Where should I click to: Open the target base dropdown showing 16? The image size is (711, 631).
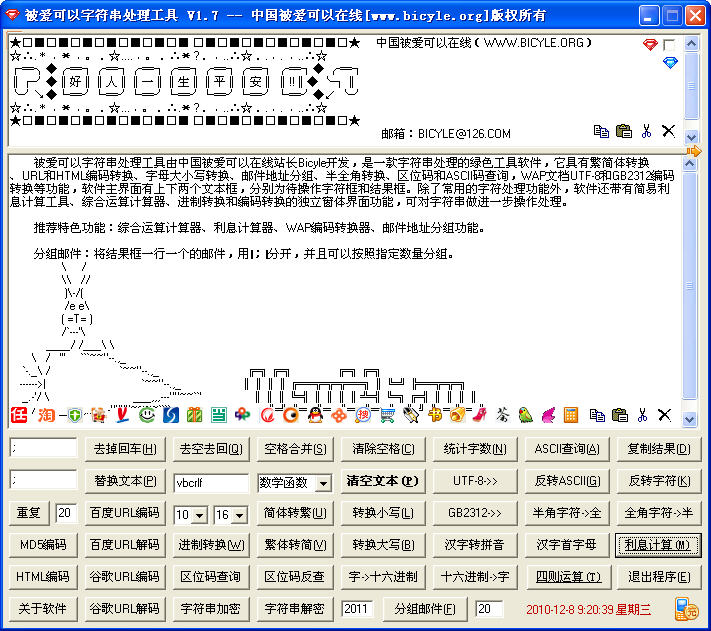click(x=239, y=515)
